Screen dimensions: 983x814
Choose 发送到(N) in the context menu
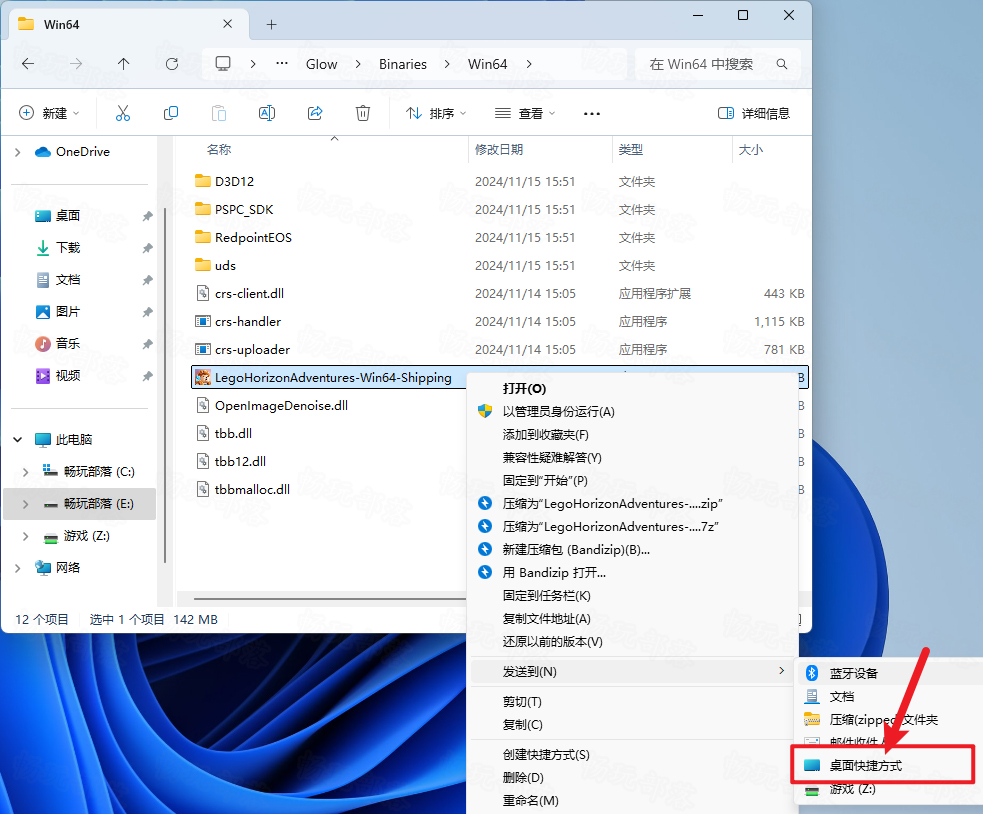tap(632, 672)
